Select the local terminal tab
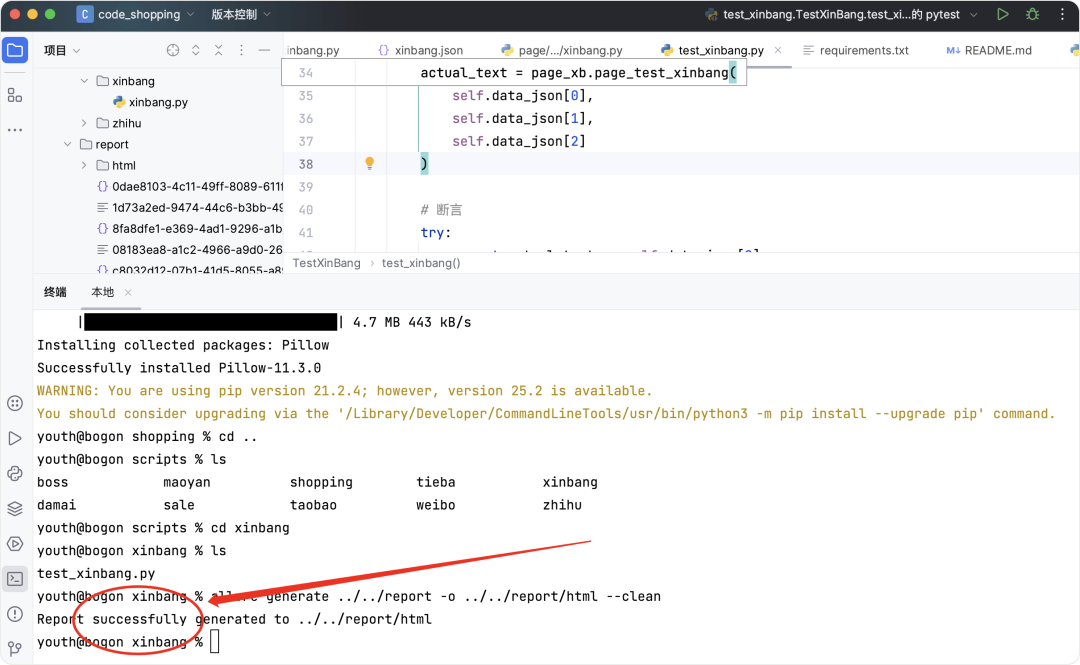This screenshot has height=665, width=1080. pos(103,292)
